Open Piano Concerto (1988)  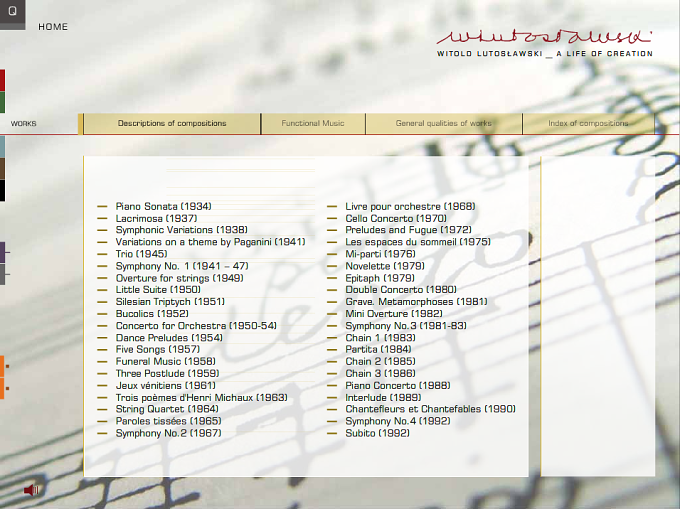click(x=398, y=386)
